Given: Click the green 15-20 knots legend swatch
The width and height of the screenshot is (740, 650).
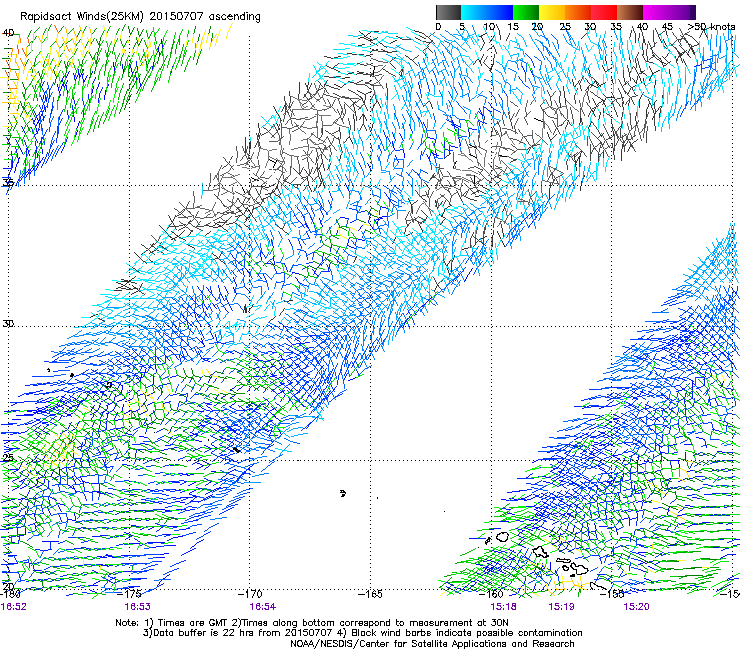Looking at the screenshot, I should tap(526, 12).
